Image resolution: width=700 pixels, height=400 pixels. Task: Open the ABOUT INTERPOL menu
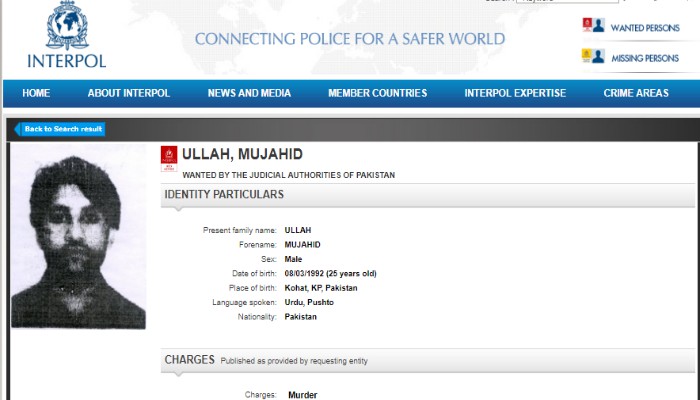click(129, 93)
